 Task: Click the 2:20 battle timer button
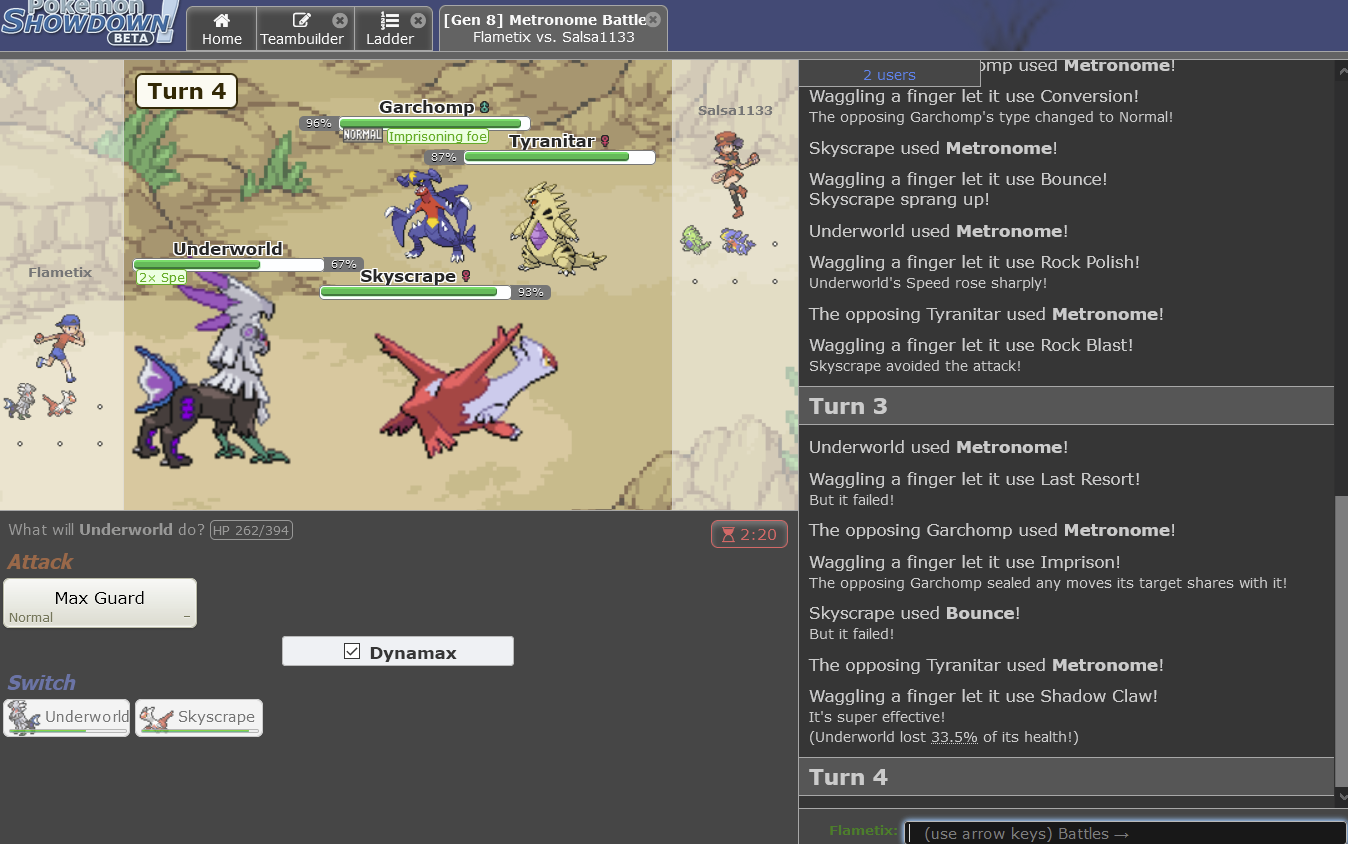click(x=749, y=534)
